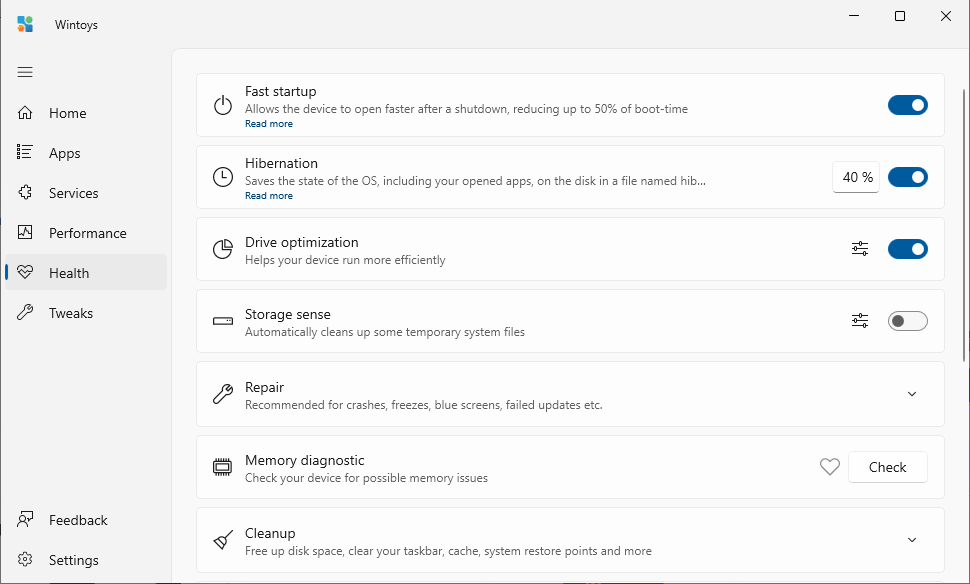Click the Fast startup power icon
The width and height of the screenshot is (970, 584).
(x=223, y=105)
